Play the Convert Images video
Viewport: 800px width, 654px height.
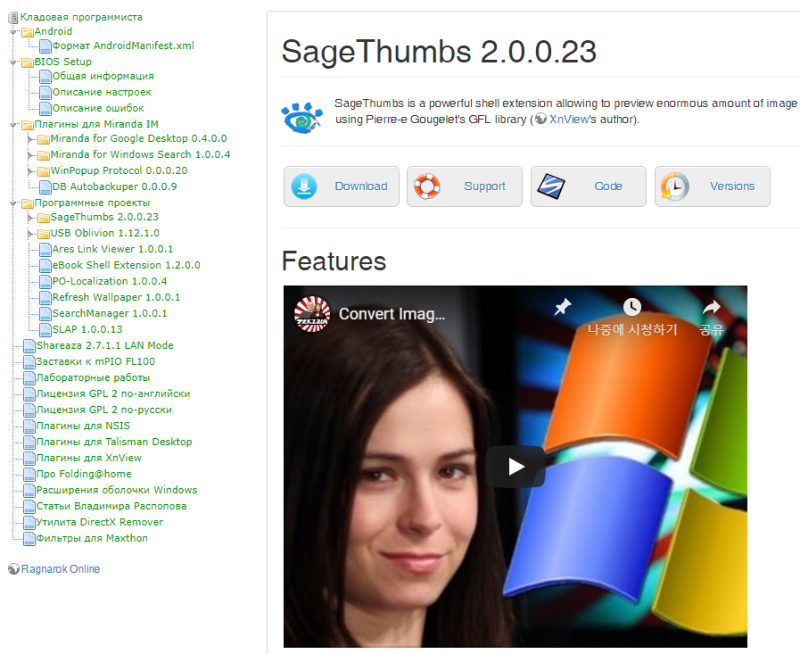515,466
